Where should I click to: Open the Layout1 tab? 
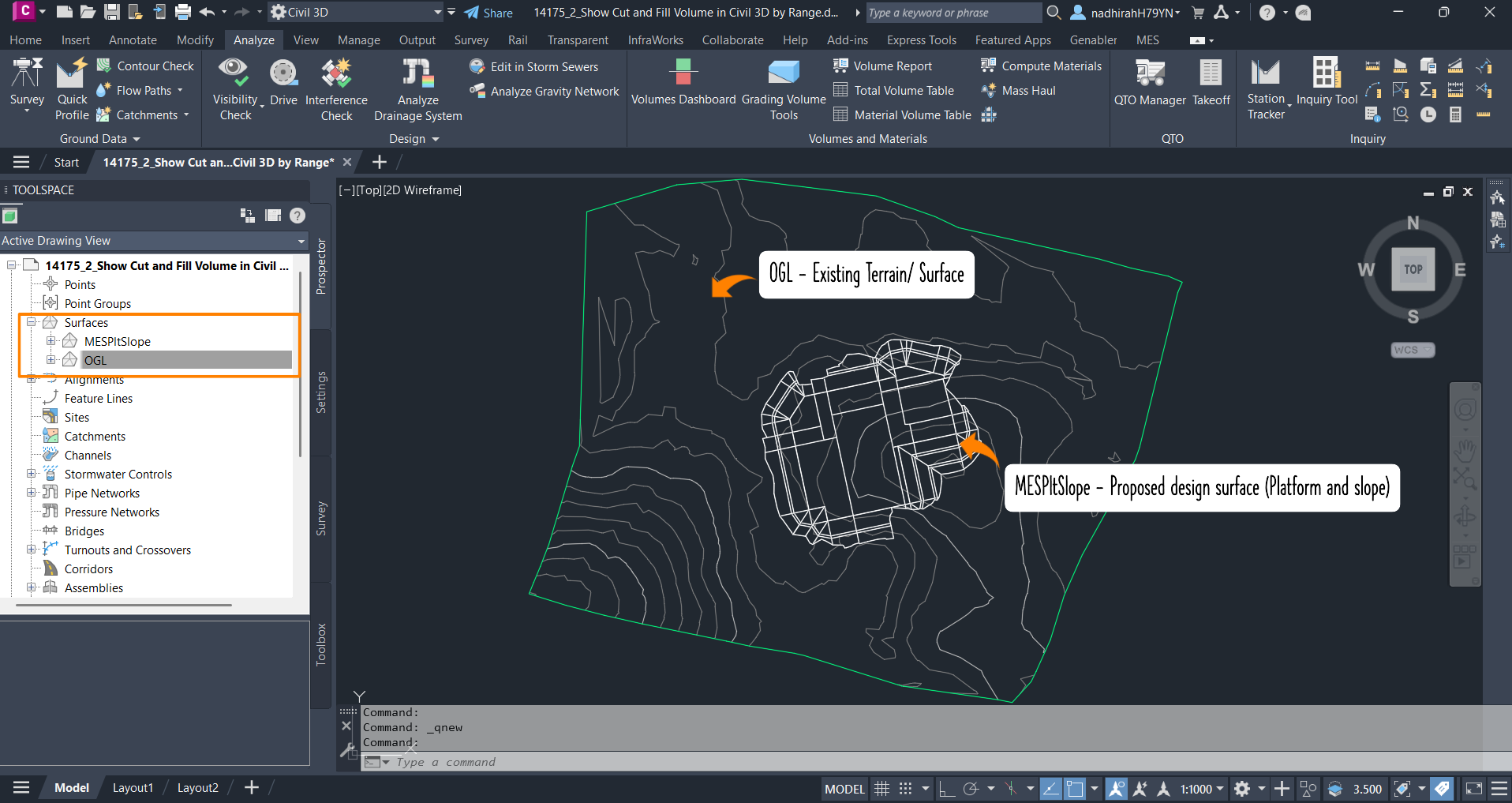pyautogui.click(x=133, y=788)
